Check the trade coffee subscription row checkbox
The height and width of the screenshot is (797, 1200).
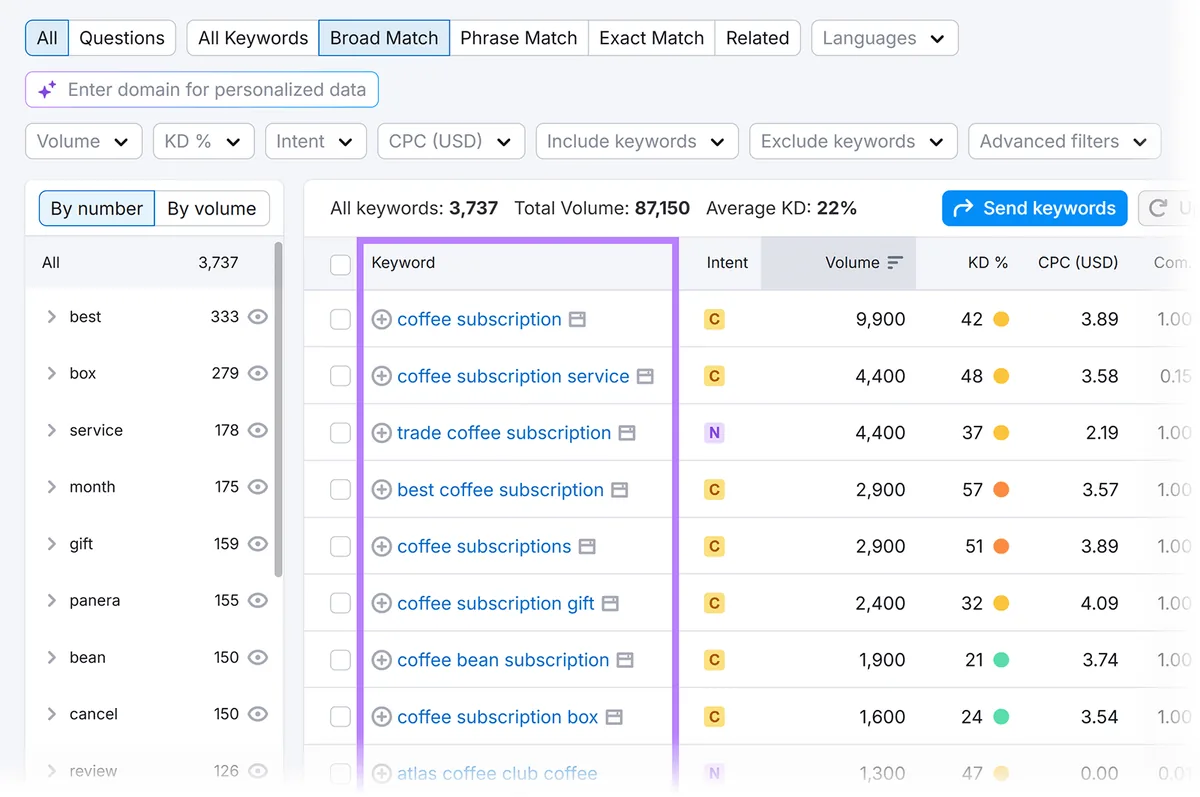point(341,433)
